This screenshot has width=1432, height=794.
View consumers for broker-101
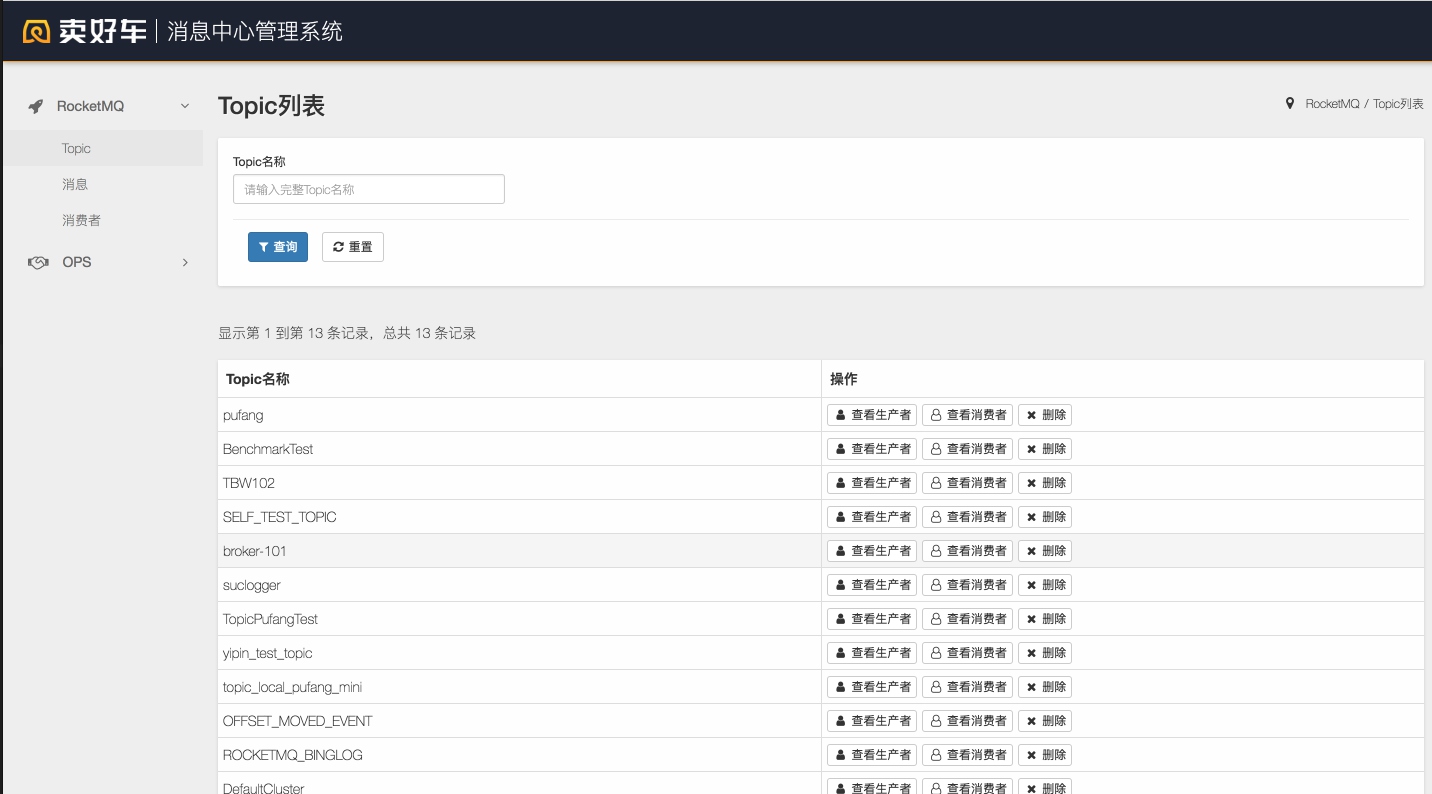point(967,551)
